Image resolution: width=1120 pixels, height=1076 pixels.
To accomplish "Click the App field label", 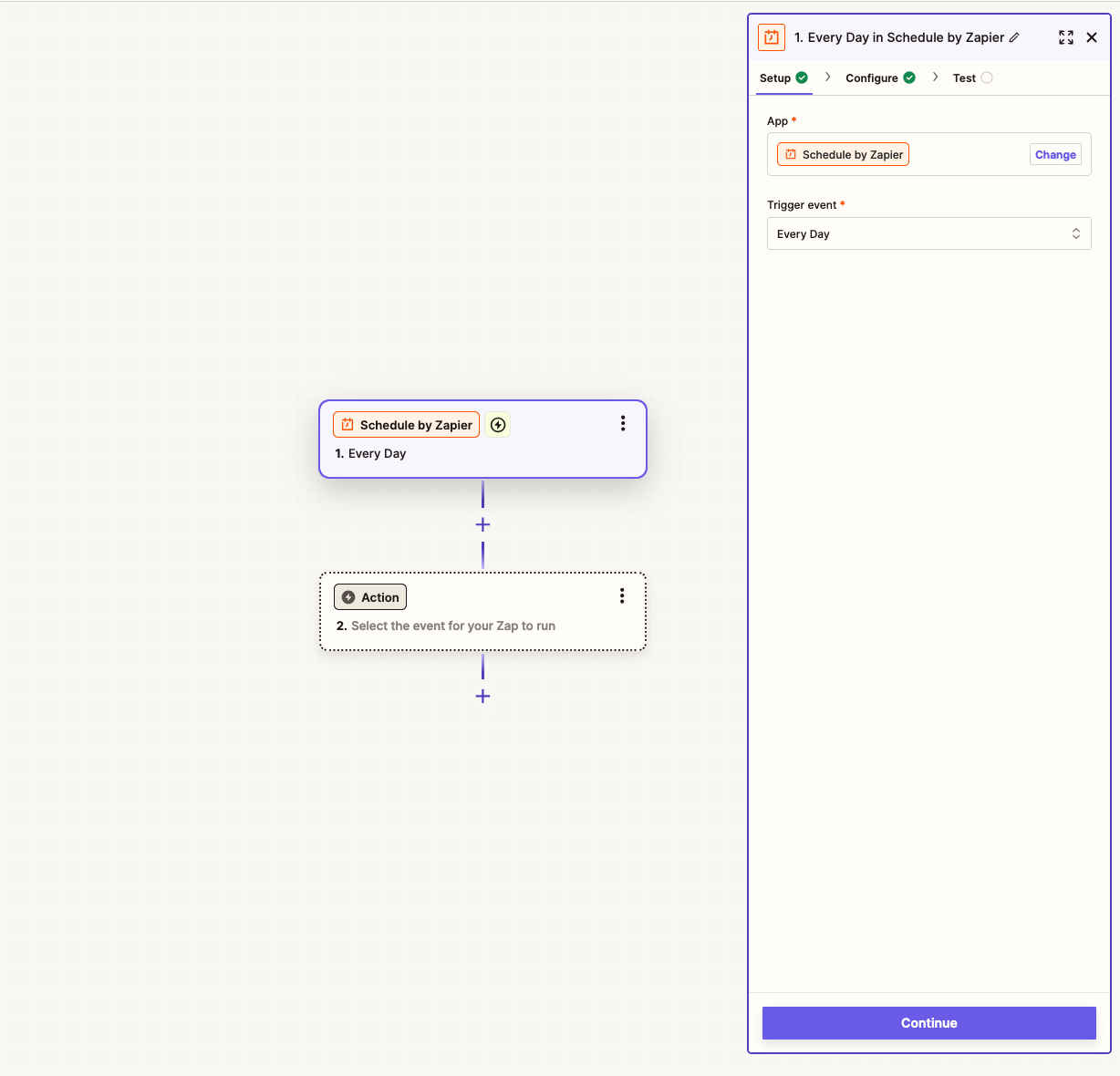I will point(782,121).
